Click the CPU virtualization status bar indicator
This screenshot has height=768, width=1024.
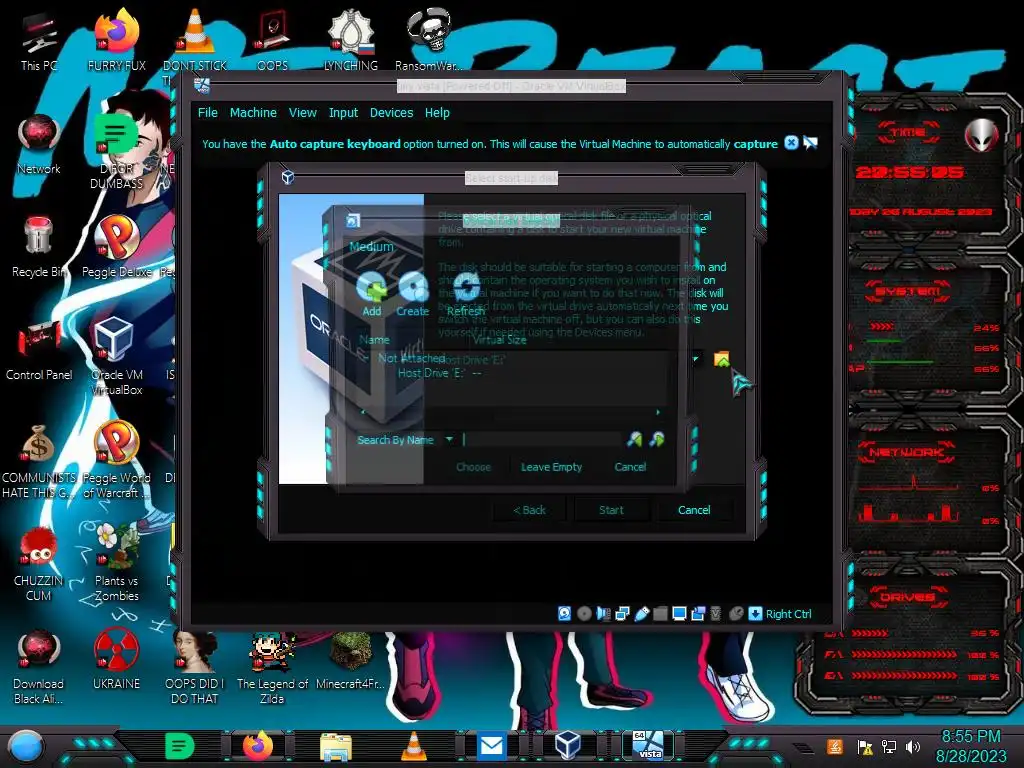click(716, 614)
